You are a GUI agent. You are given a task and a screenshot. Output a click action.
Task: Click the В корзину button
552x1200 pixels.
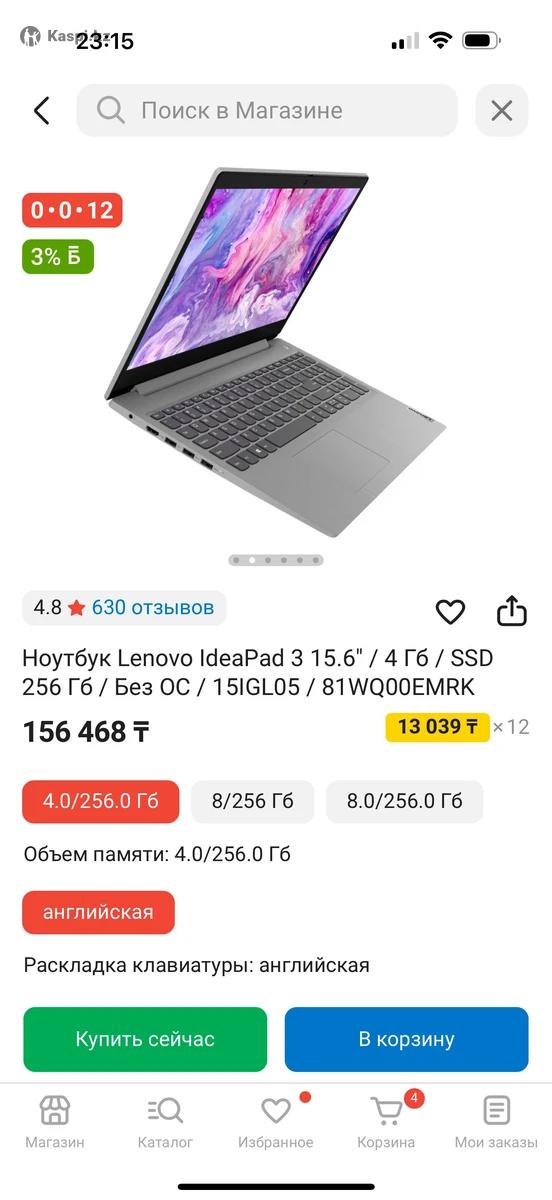[406, 1039]
